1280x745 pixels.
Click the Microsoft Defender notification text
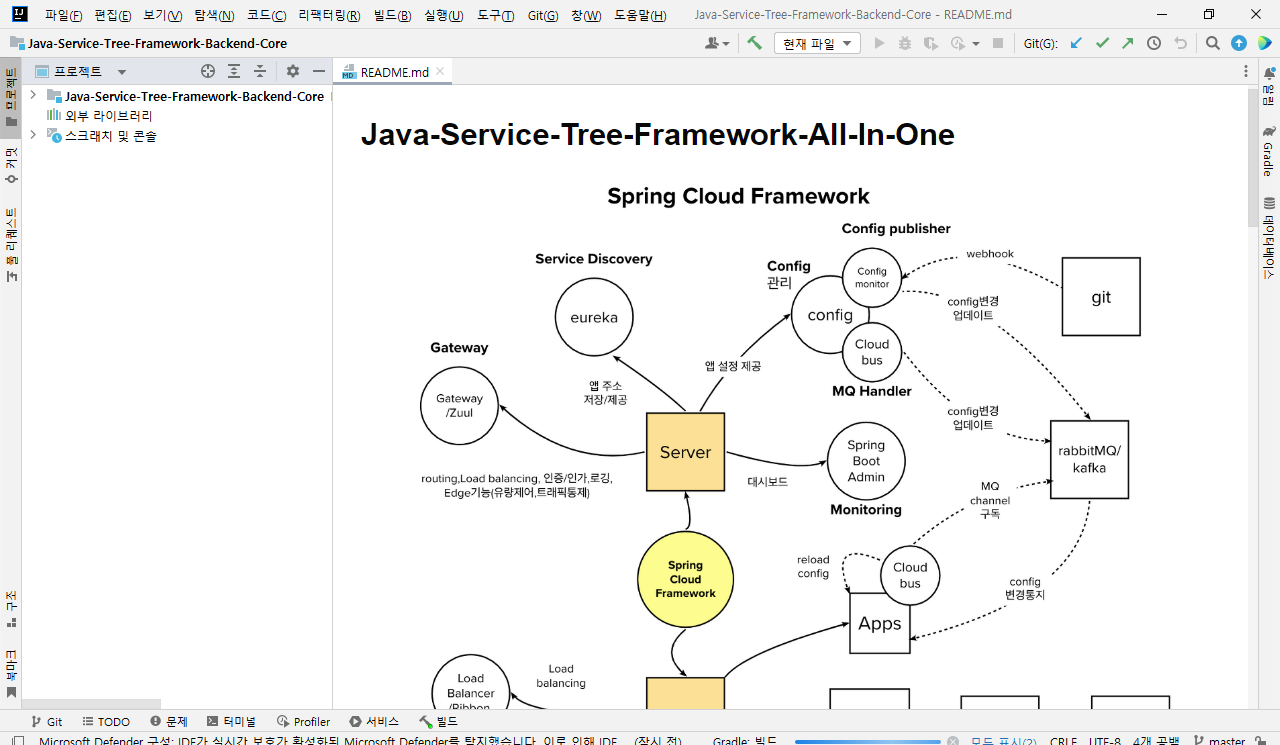click(x=359, y=741)
